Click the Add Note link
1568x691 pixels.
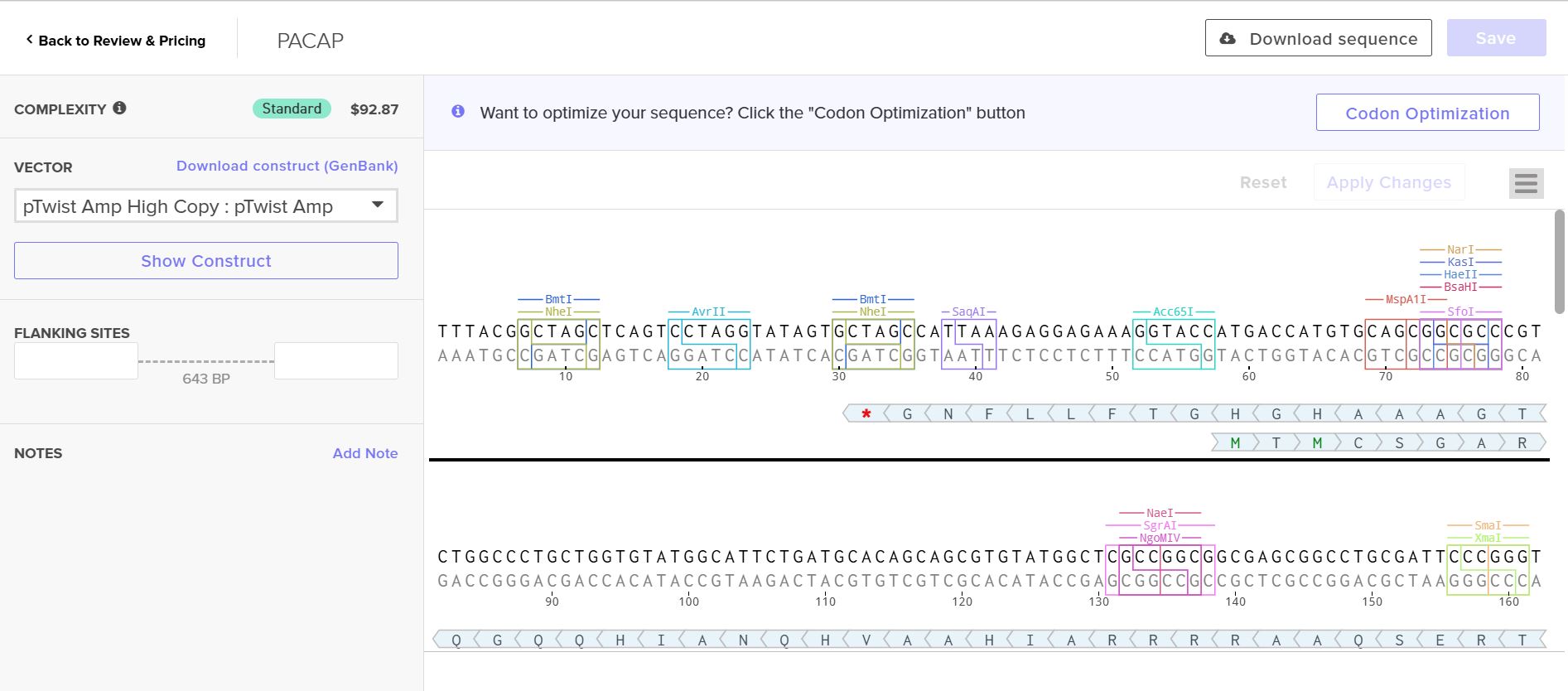364,453
